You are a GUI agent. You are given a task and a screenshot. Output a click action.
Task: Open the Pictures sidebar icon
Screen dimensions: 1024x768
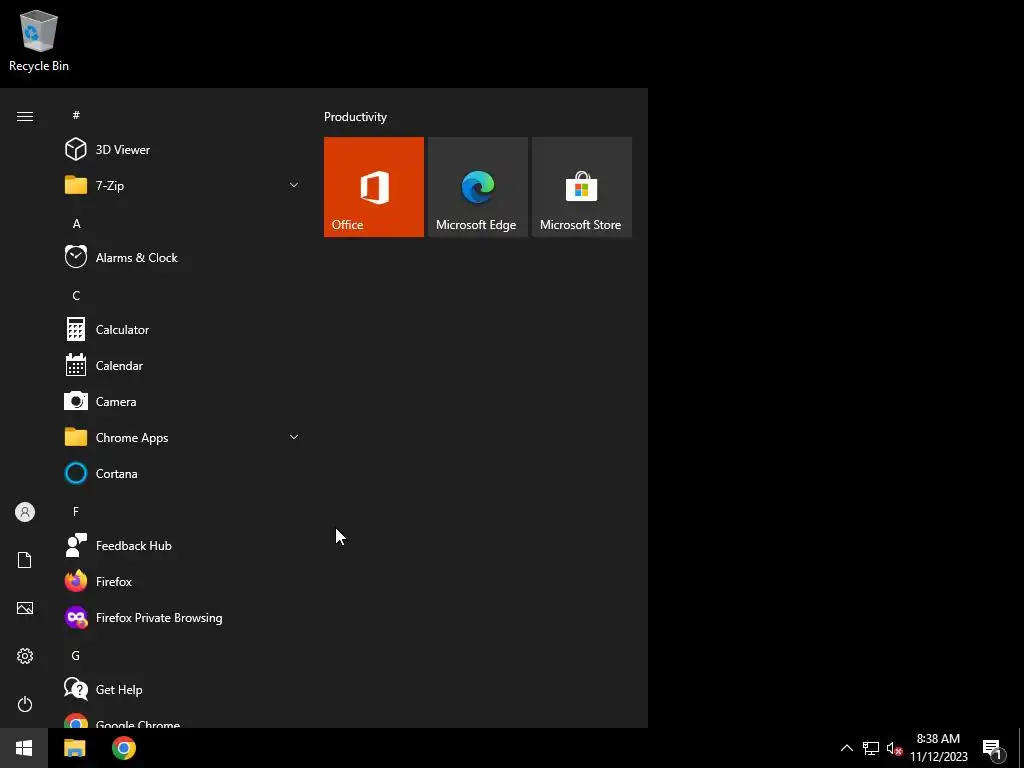[x=25, y=608]
